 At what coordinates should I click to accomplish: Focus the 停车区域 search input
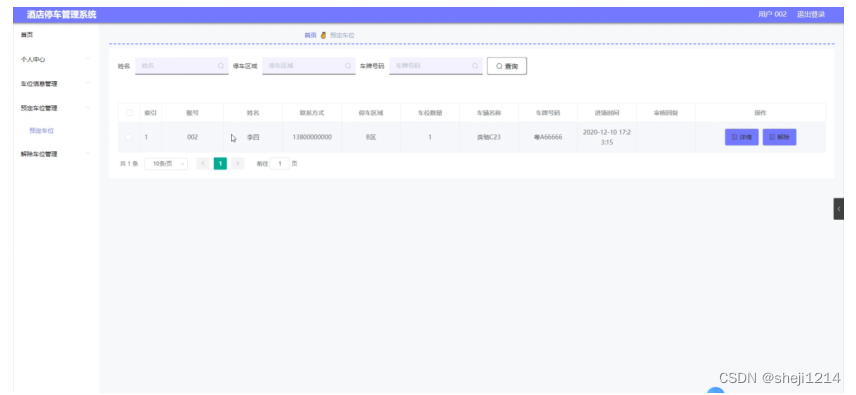(309, 65)
